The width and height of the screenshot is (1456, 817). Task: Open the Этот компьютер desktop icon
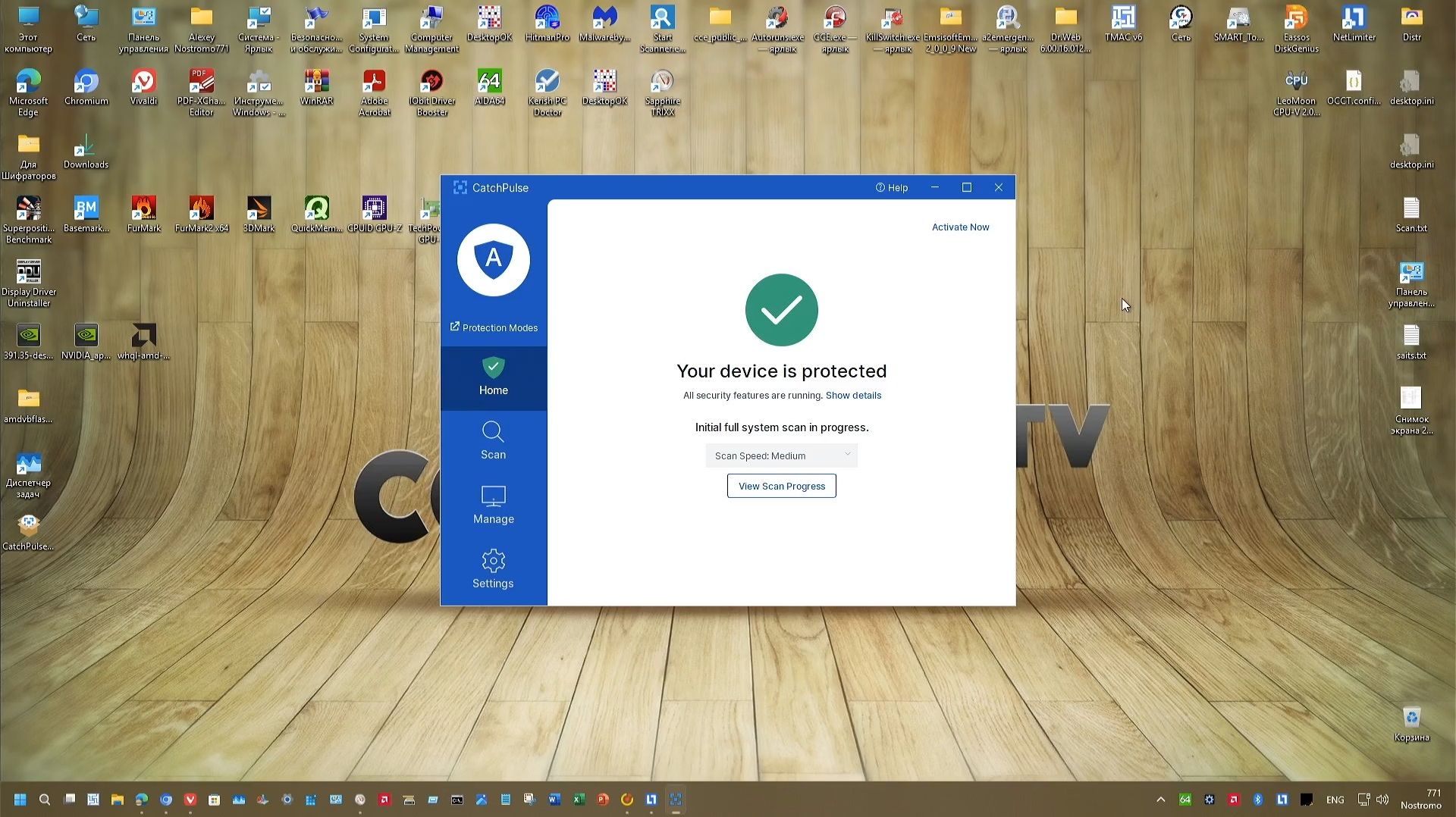tap(28, 30)
